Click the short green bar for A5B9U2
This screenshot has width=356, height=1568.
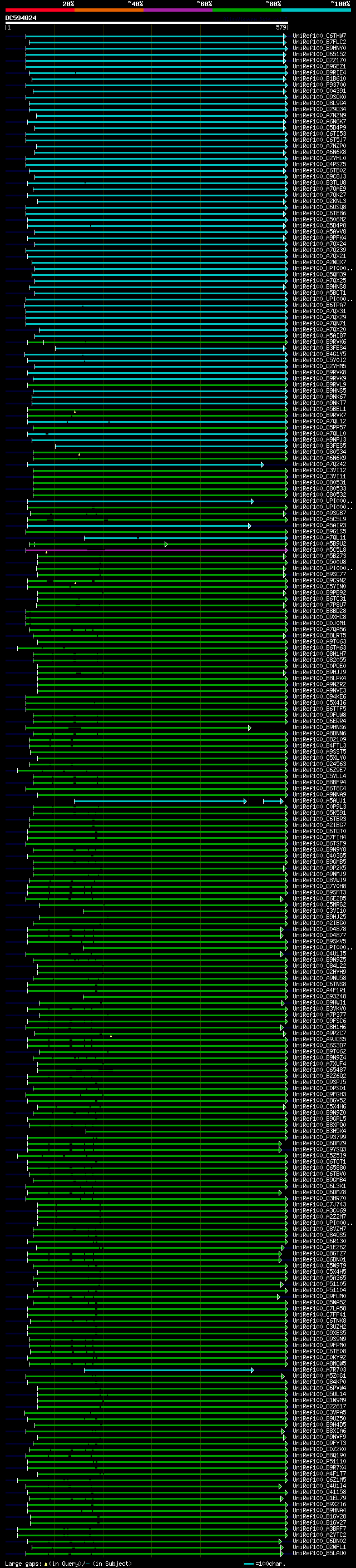coord(98,544)
